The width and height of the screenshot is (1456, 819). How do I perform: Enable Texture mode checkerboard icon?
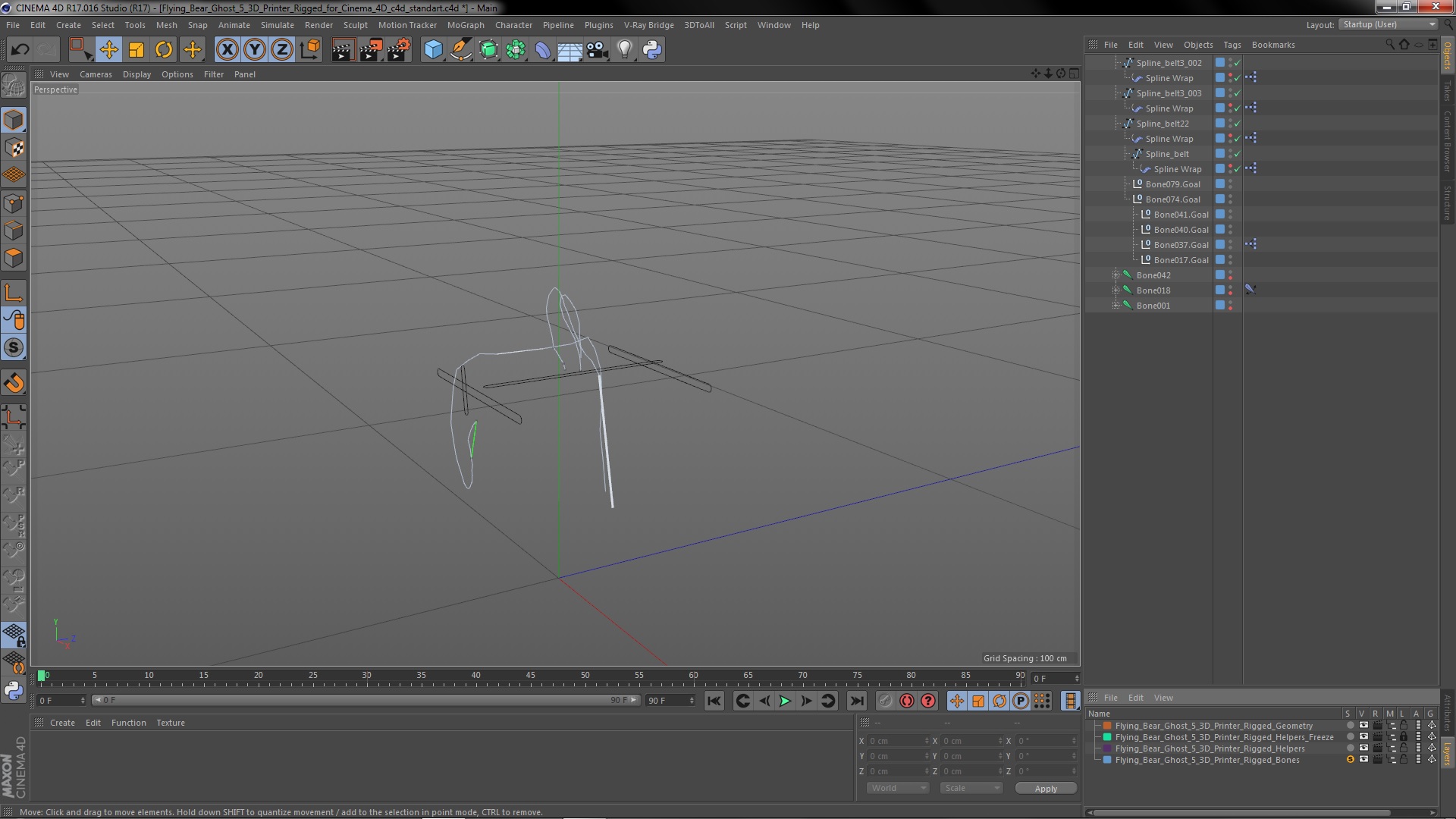[x=14, y=148]
